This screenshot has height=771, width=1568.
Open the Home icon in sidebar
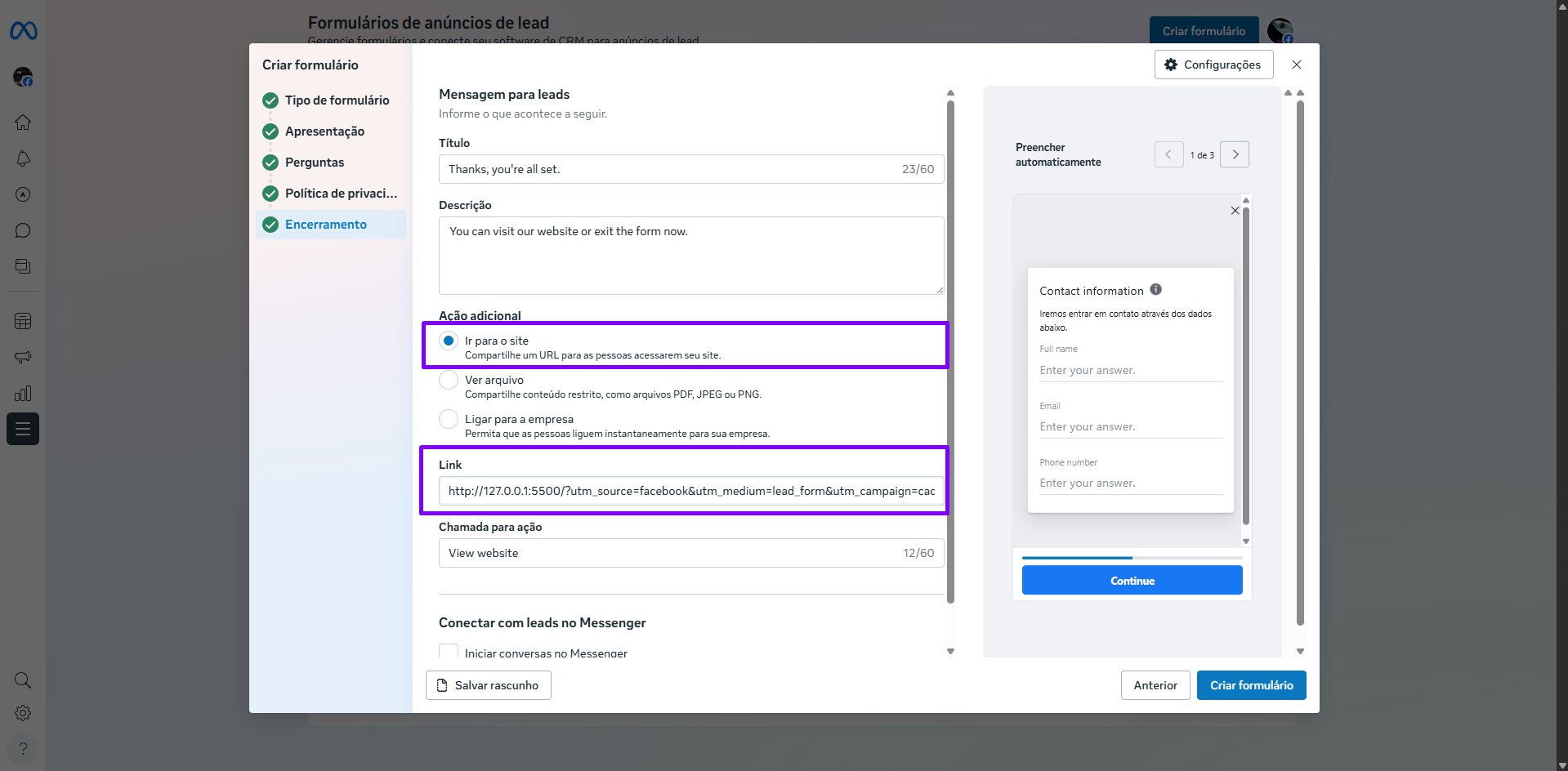pyautogui.click(x=23, y=123)
